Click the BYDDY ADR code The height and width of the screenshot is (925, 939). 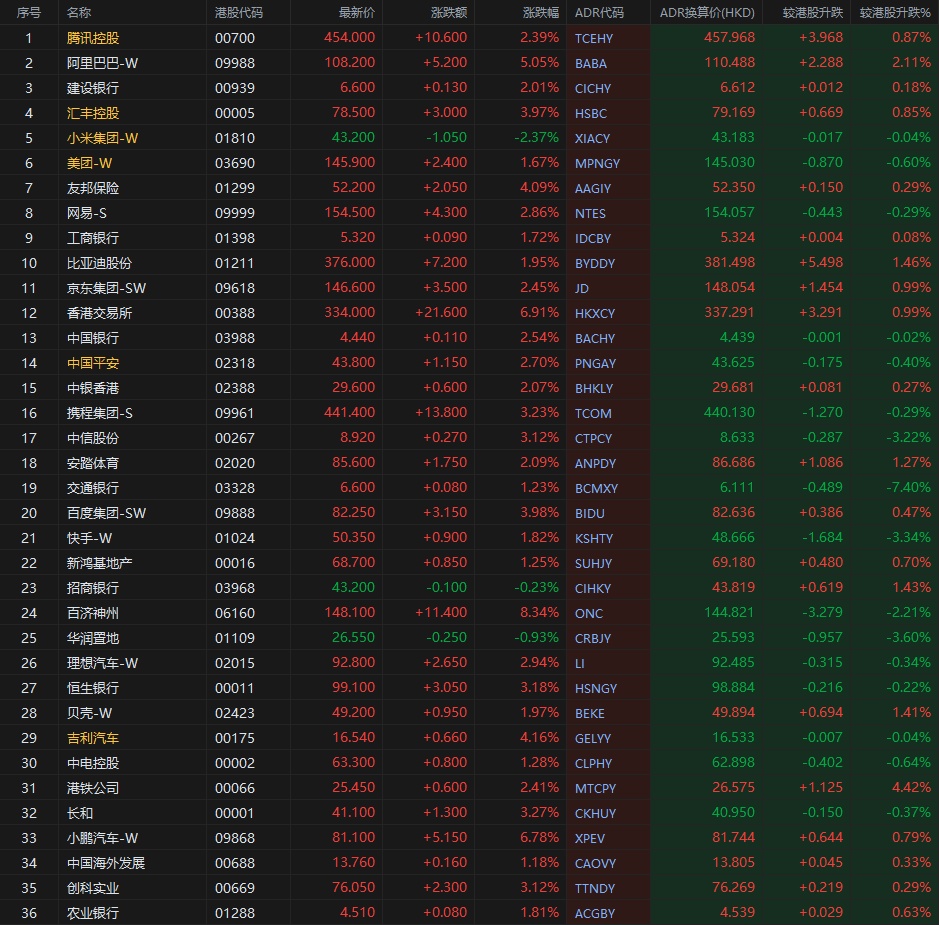click(595, 263)
